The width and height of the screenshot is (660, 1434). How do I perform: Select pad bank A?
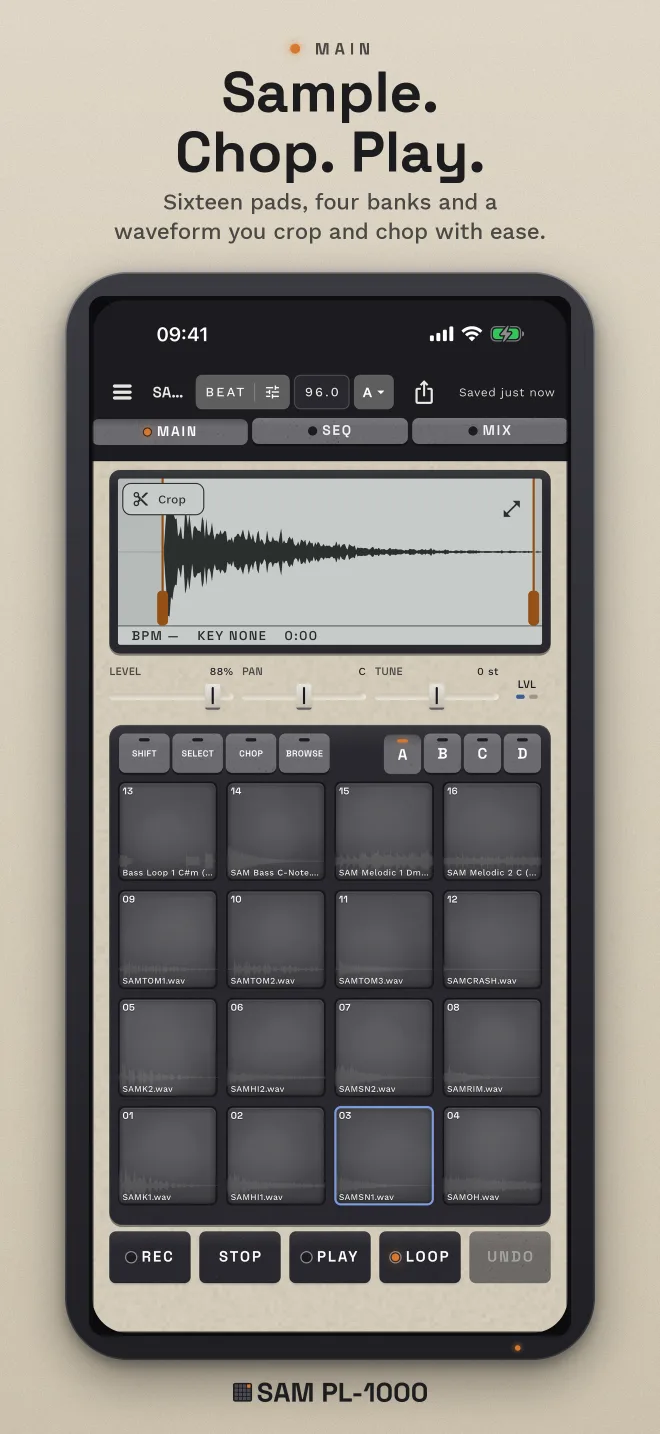pyautogui.click(x=402, y=754)
